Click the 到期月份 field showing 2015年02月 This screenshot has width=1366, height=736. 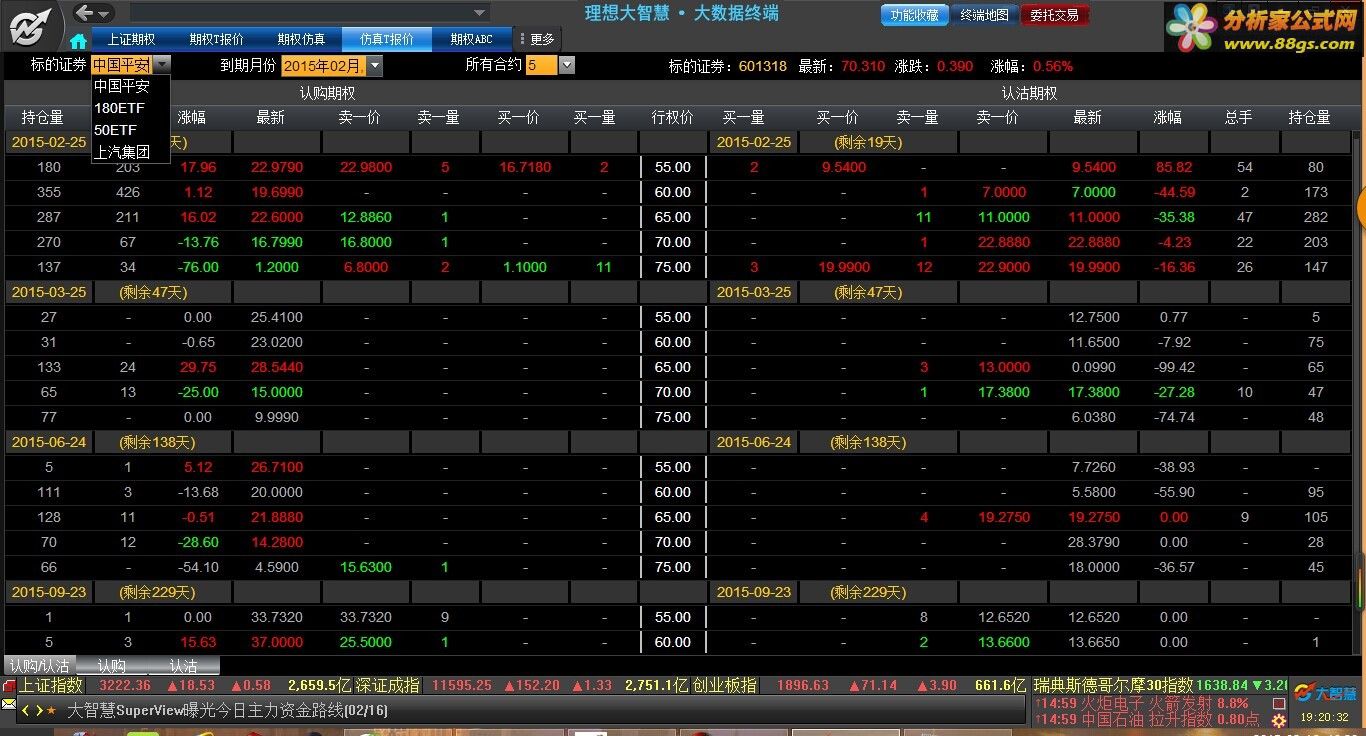324,66
